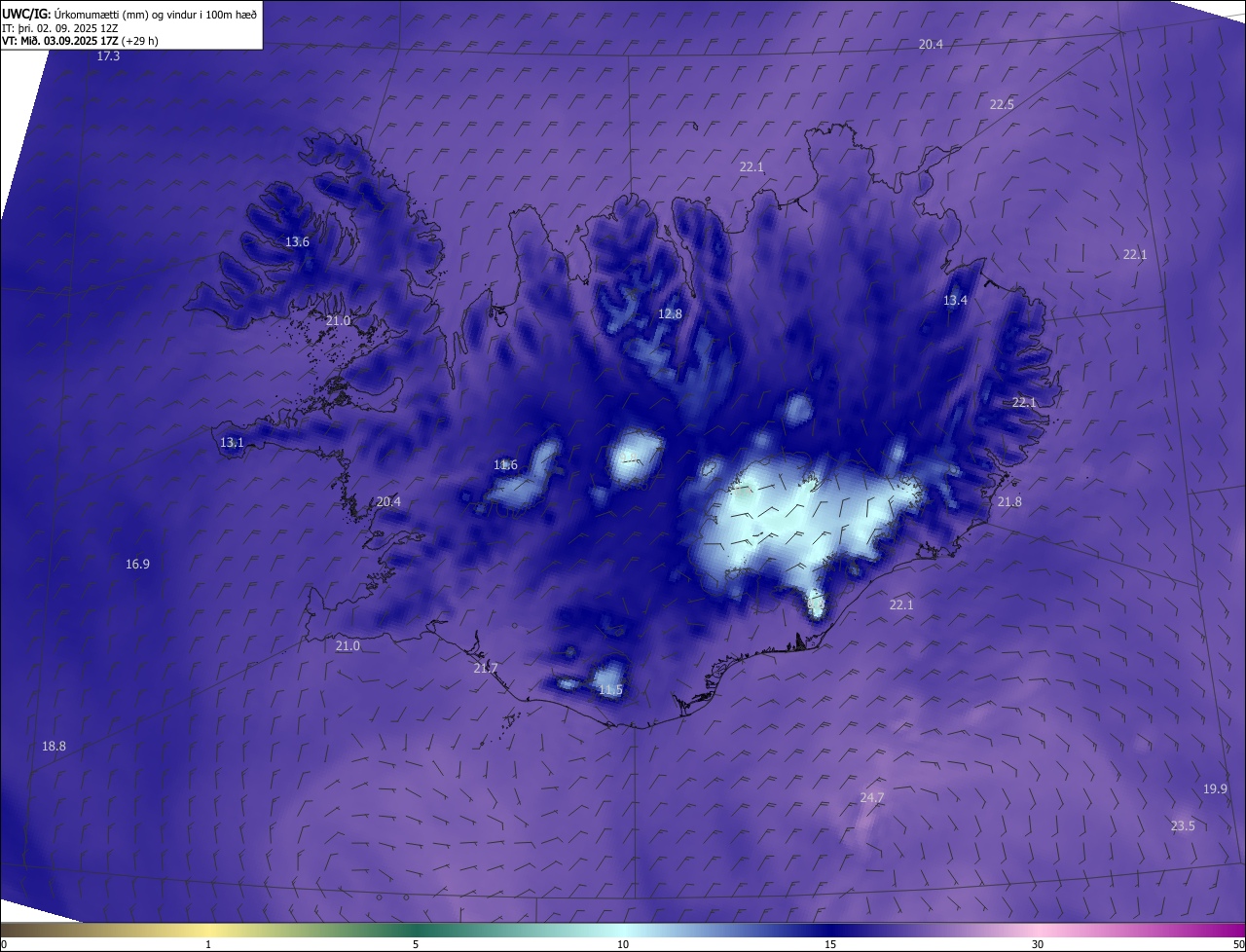Click the 21.7 value label
The height and width of the screenshot is (952, 1246).
pos(485,668)
